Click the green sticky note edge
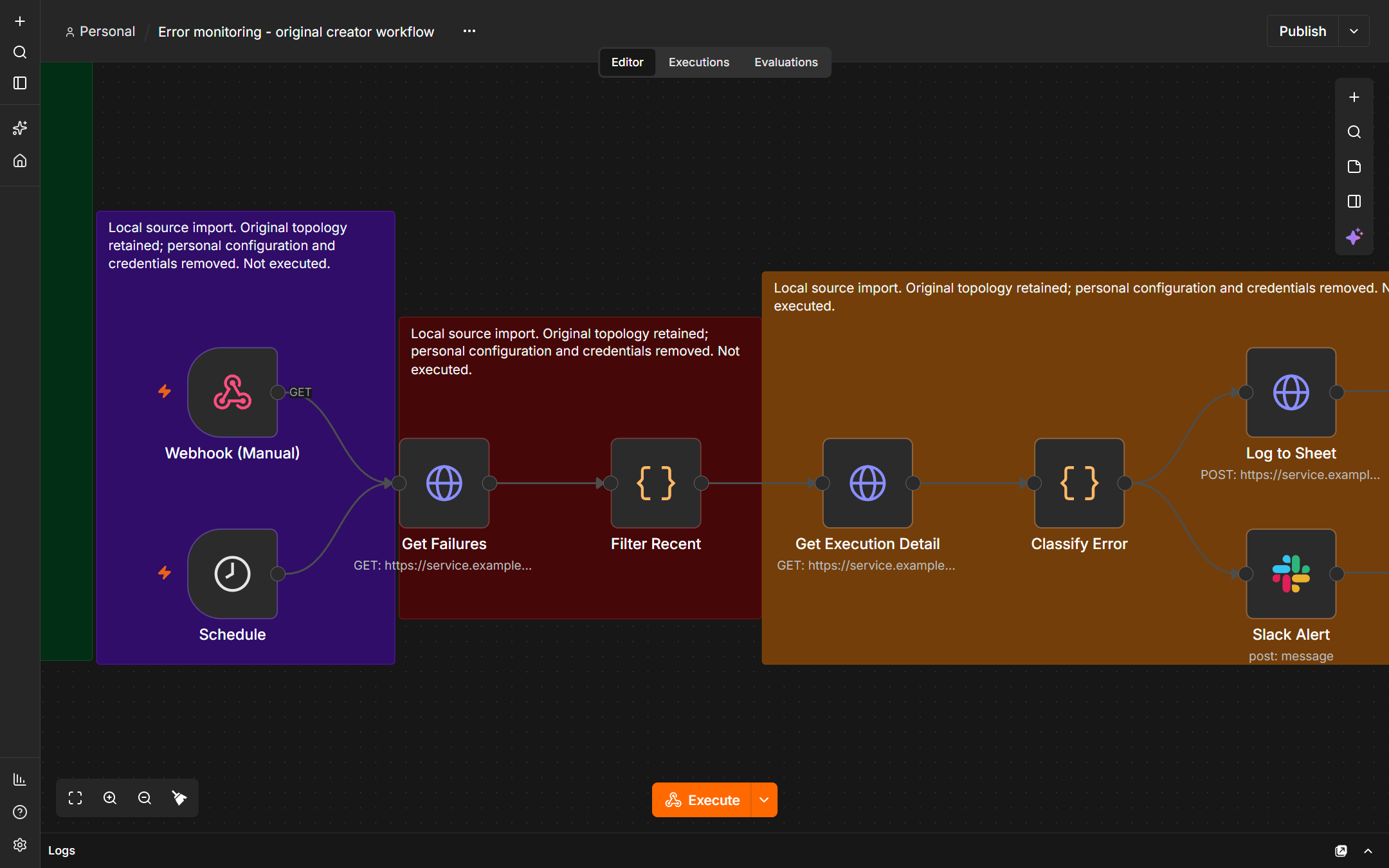This screenshot has height=868, width=1389. coord(67,361)
